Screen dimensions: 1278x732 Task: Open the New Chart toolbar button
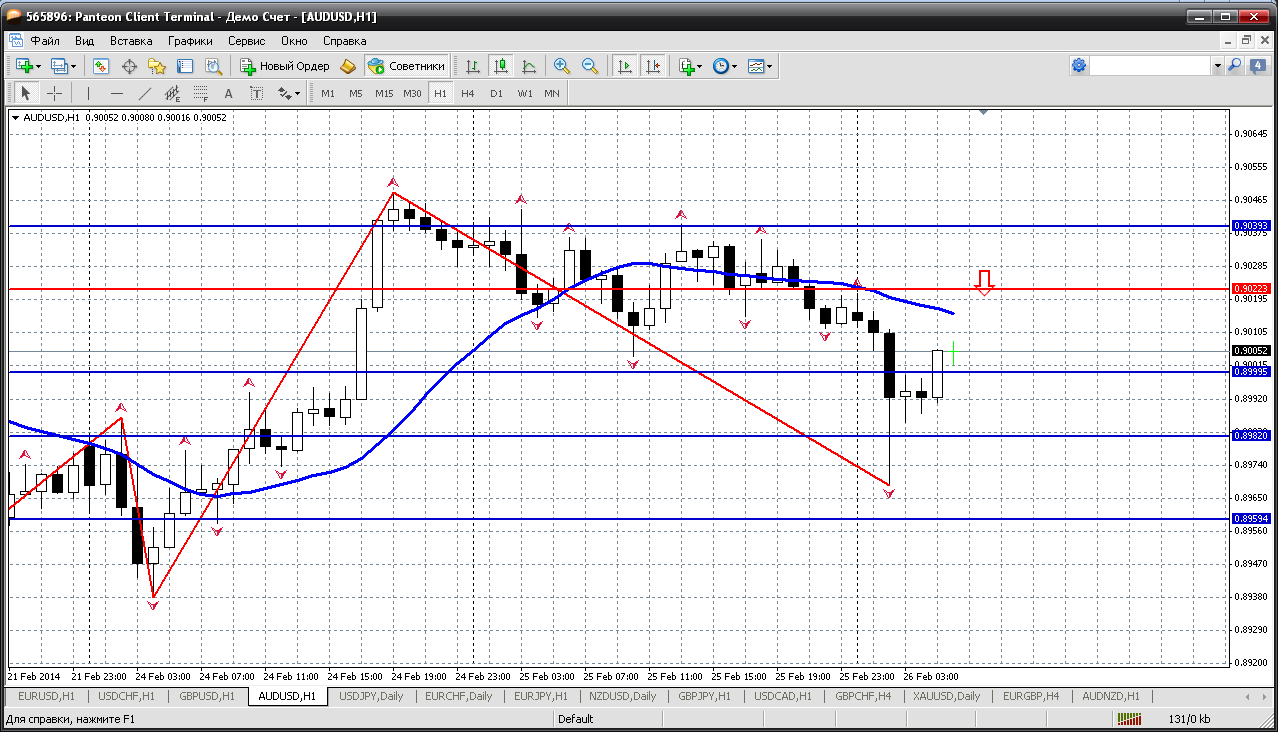click(28, 66)
